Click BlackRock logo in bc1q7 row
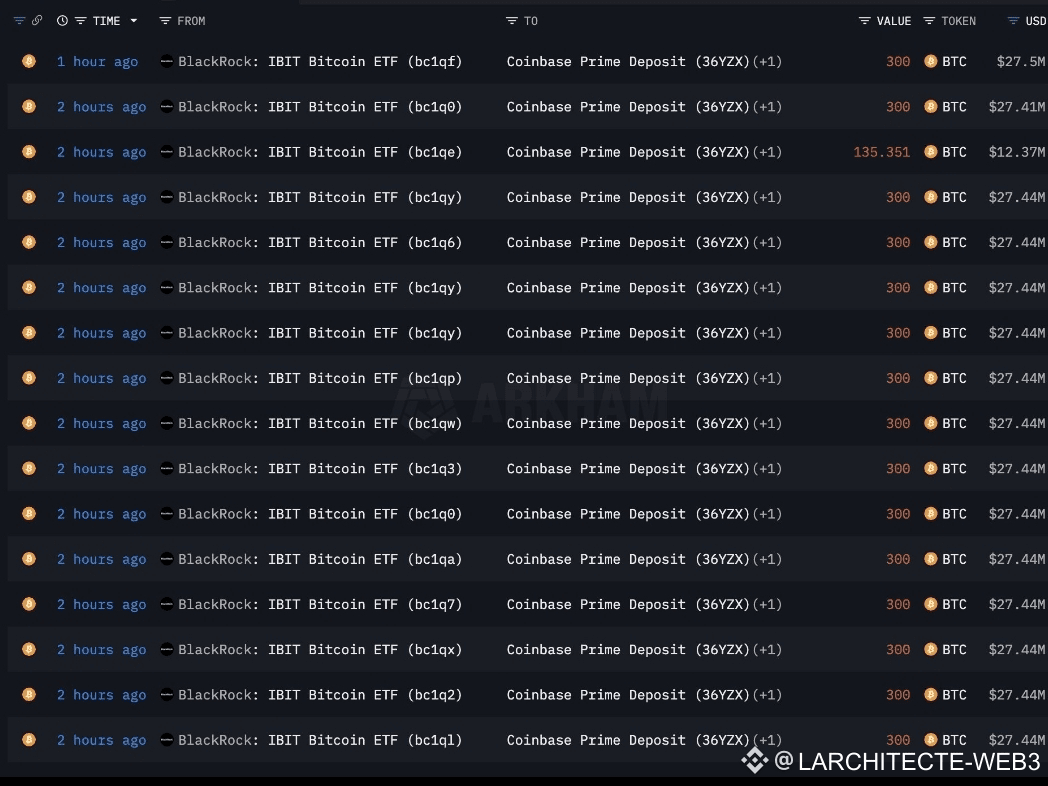Screen dimensions: 1048x786 166,604
